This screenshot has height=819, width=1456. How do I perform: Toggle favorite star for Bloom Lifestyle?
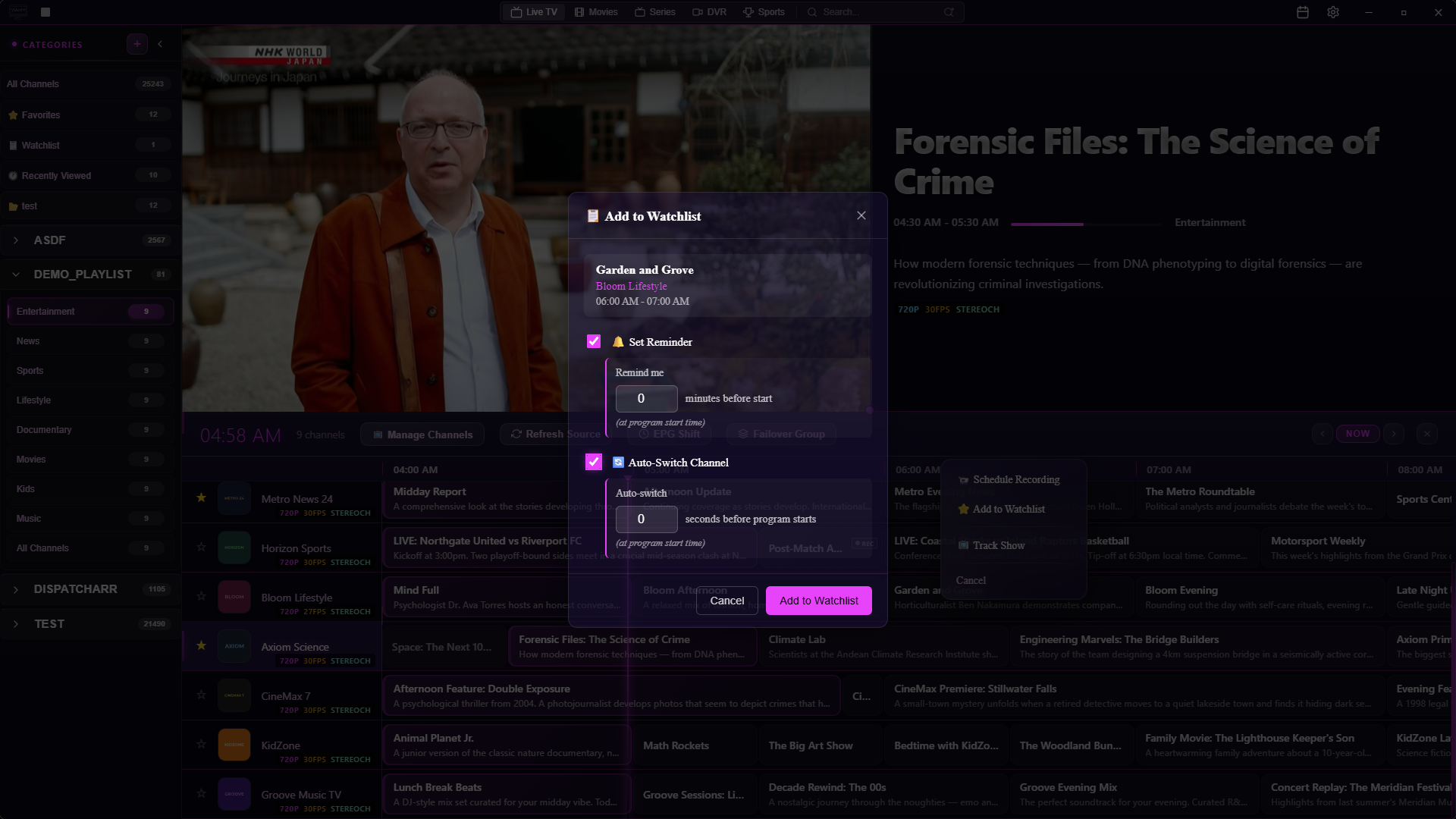coord(201,596)
